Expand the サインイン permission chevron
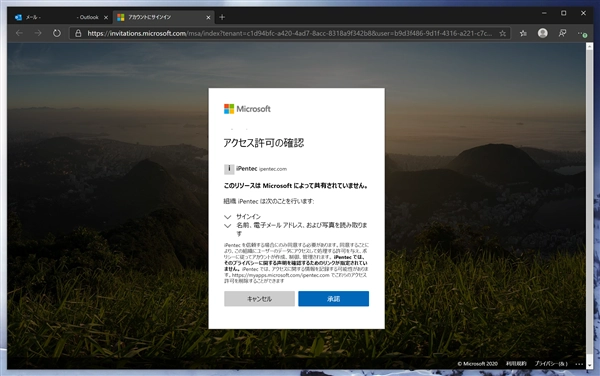600x376 pixels. point(228,217)
